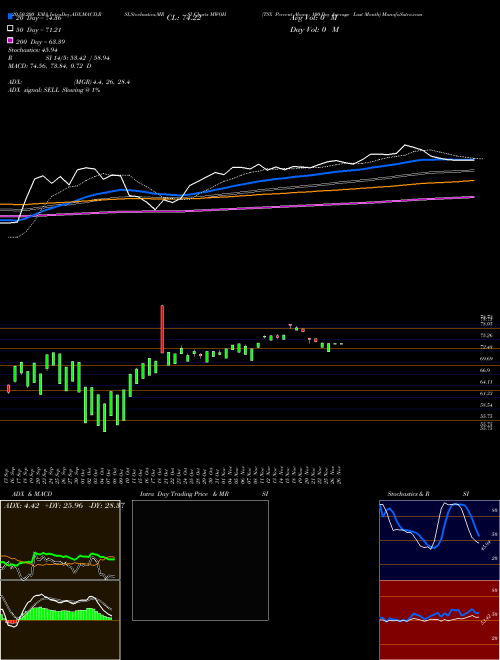Click the magenta 200 Day legend swatch
This screenshot has width=500, height=660.
[10, 41]
